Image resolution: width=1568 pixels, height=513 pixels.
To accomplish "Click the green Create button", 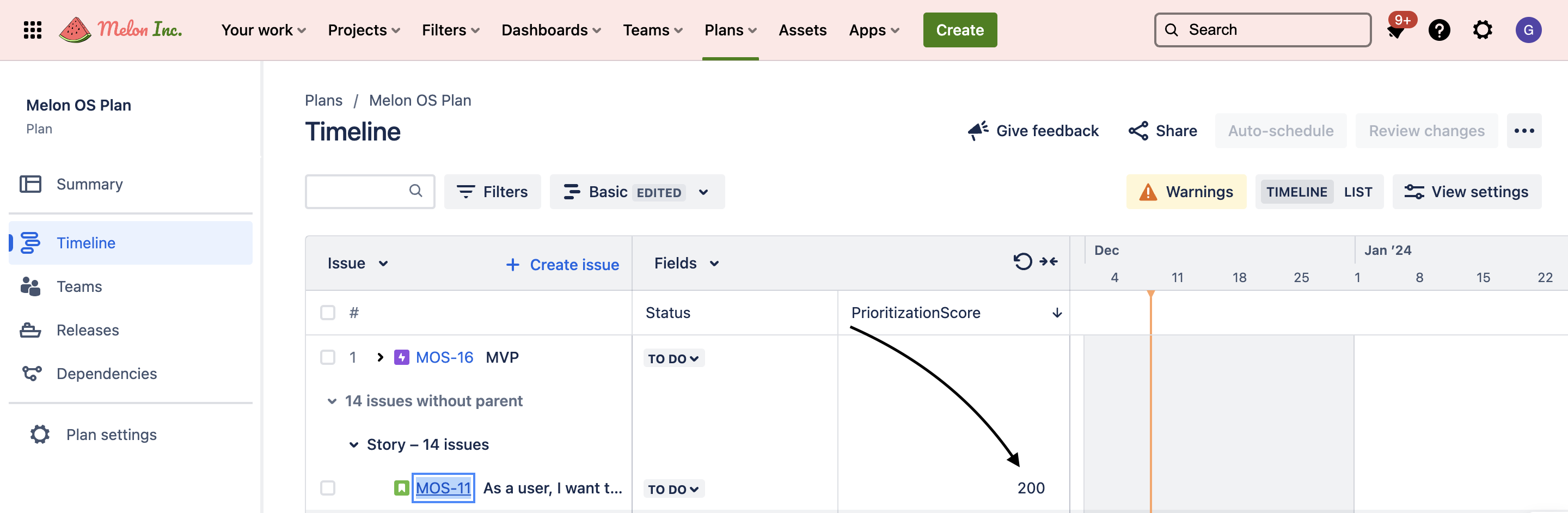I will (959, 30).
